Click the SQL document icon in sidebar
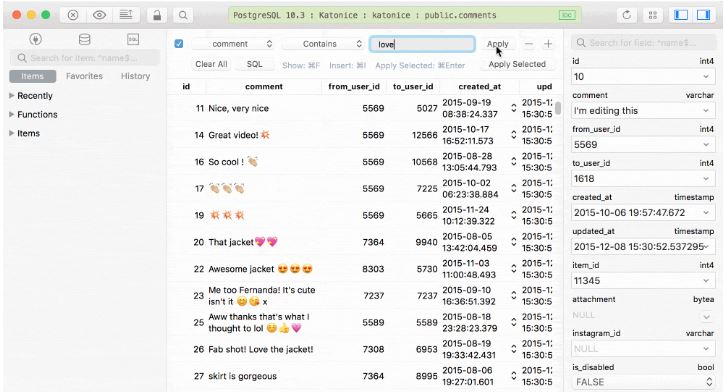 click(133, 39)
